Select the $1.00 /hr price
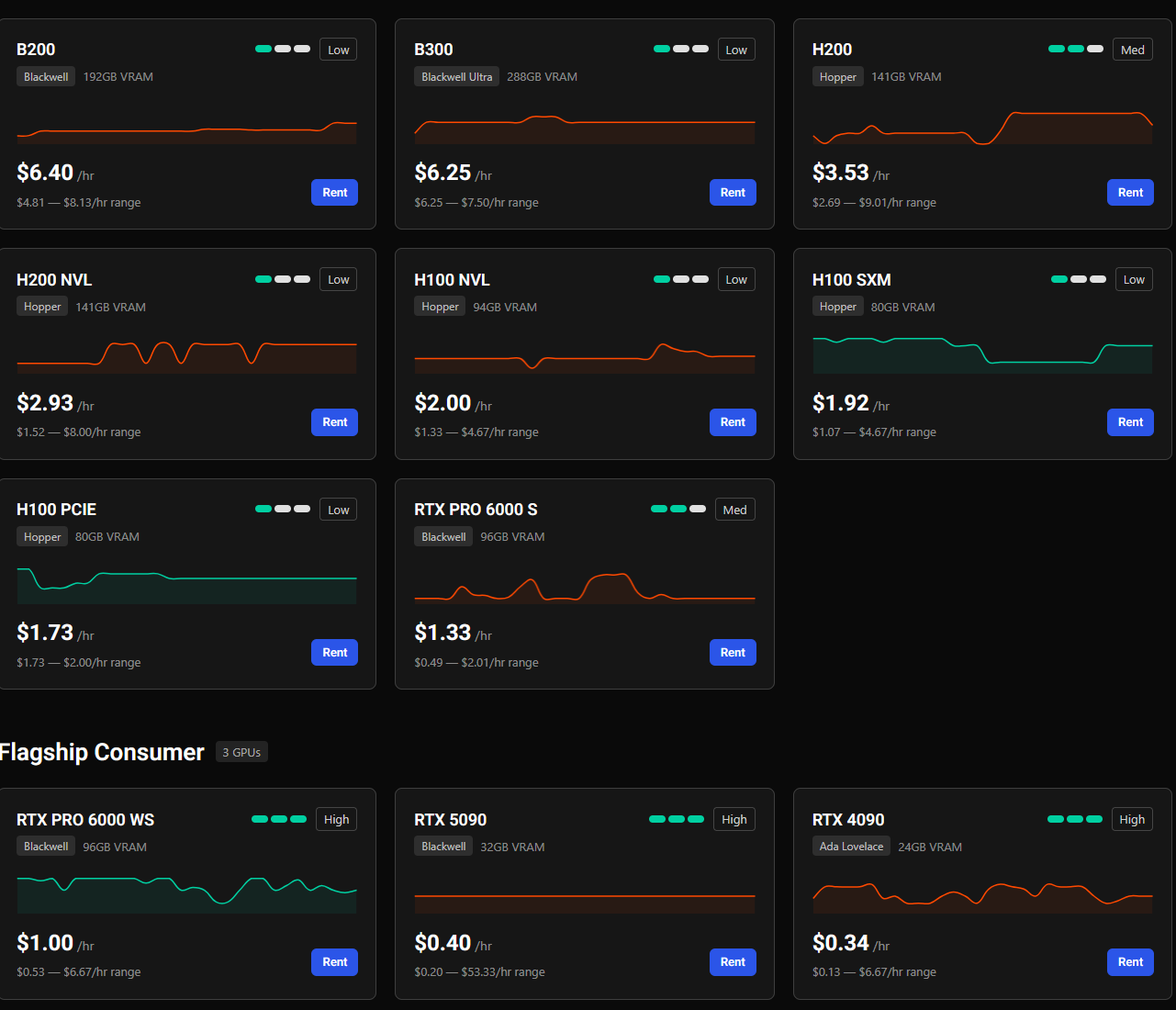The height and width of the screenshot is (1010, 1176). (56, 943)
